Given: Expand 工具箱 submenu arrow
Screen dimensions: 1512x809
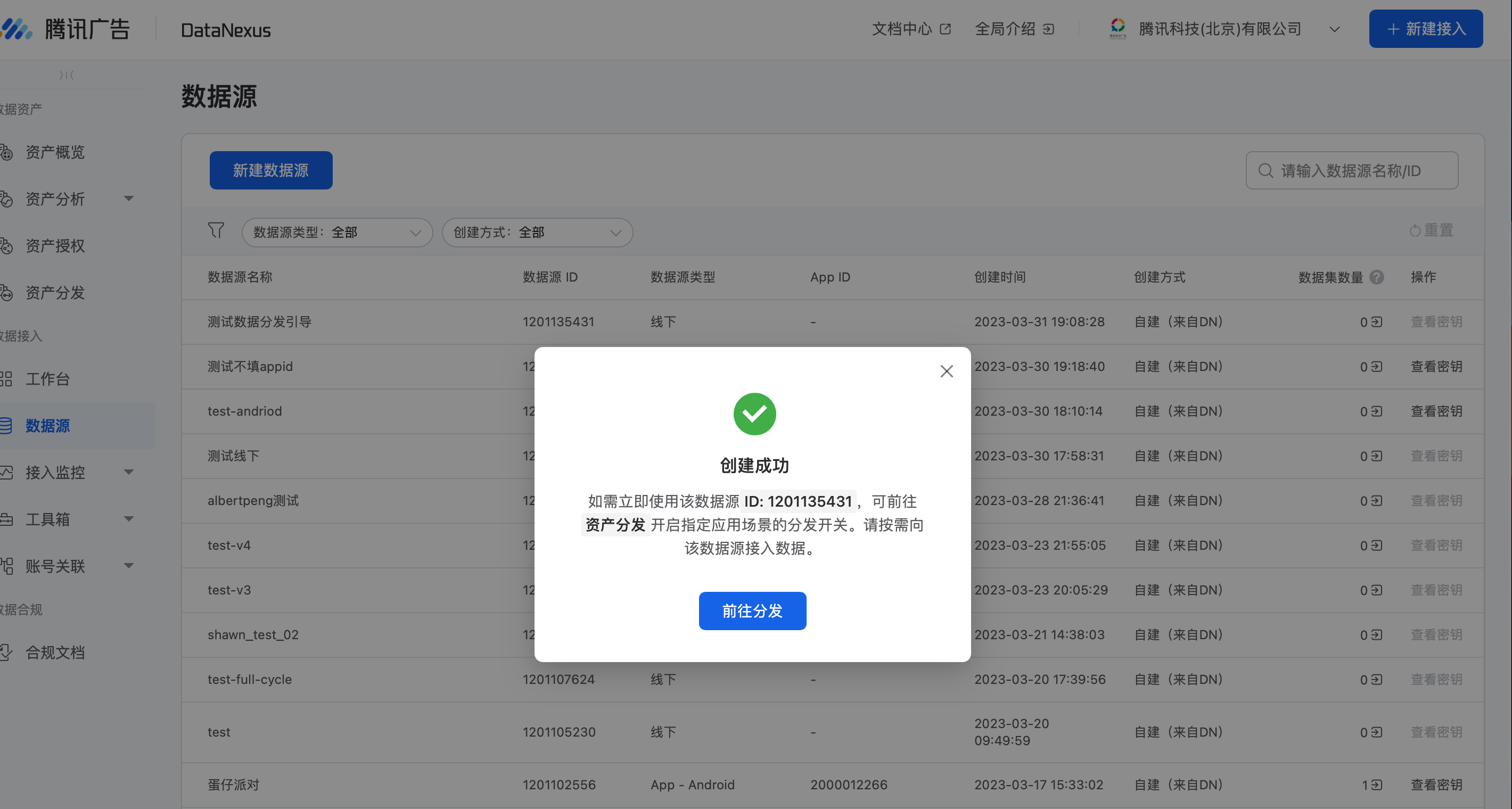Looking at the screenshot, I should [128, 519].
